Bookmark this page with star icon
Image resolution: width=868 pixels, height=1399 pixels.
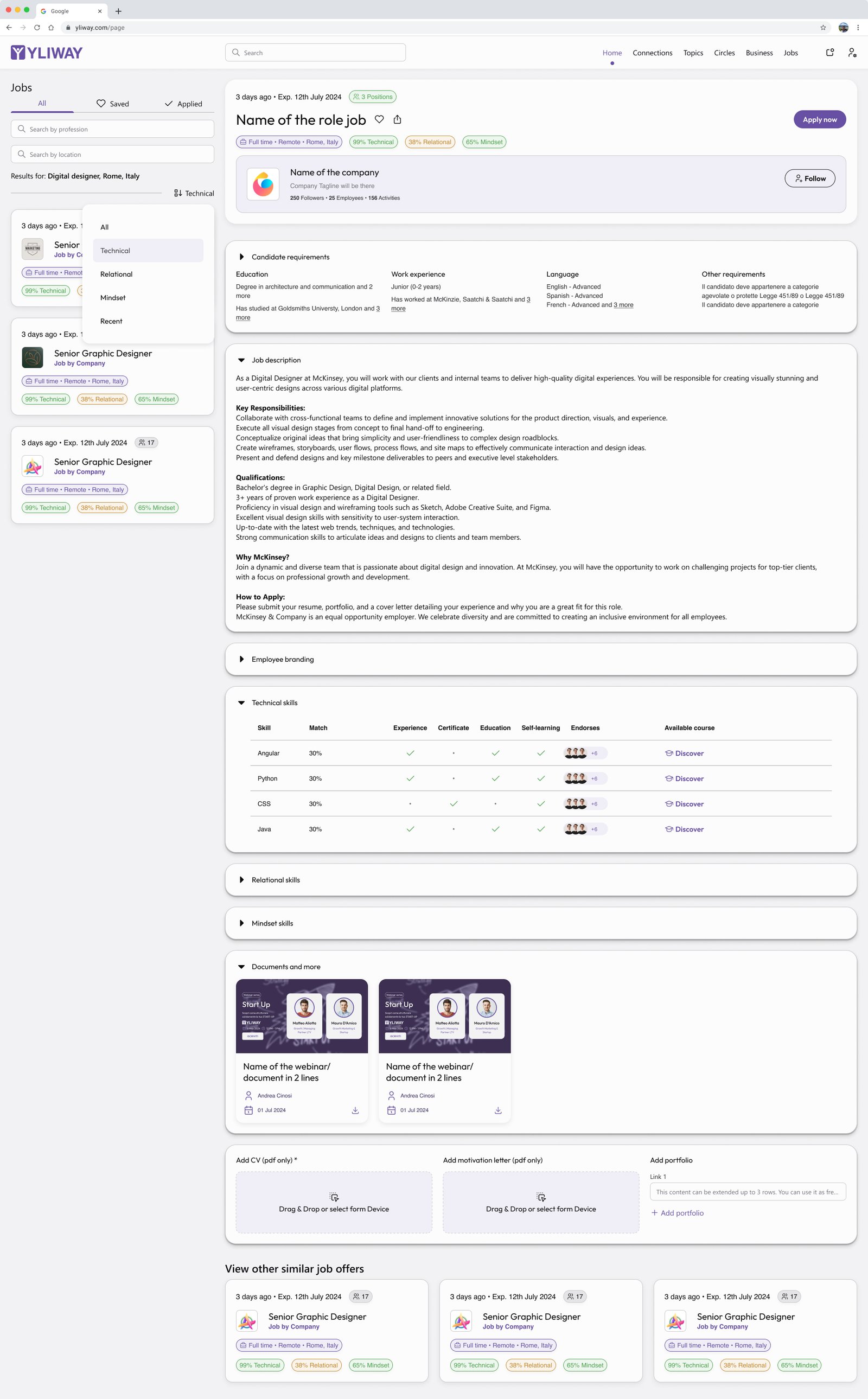823,28
